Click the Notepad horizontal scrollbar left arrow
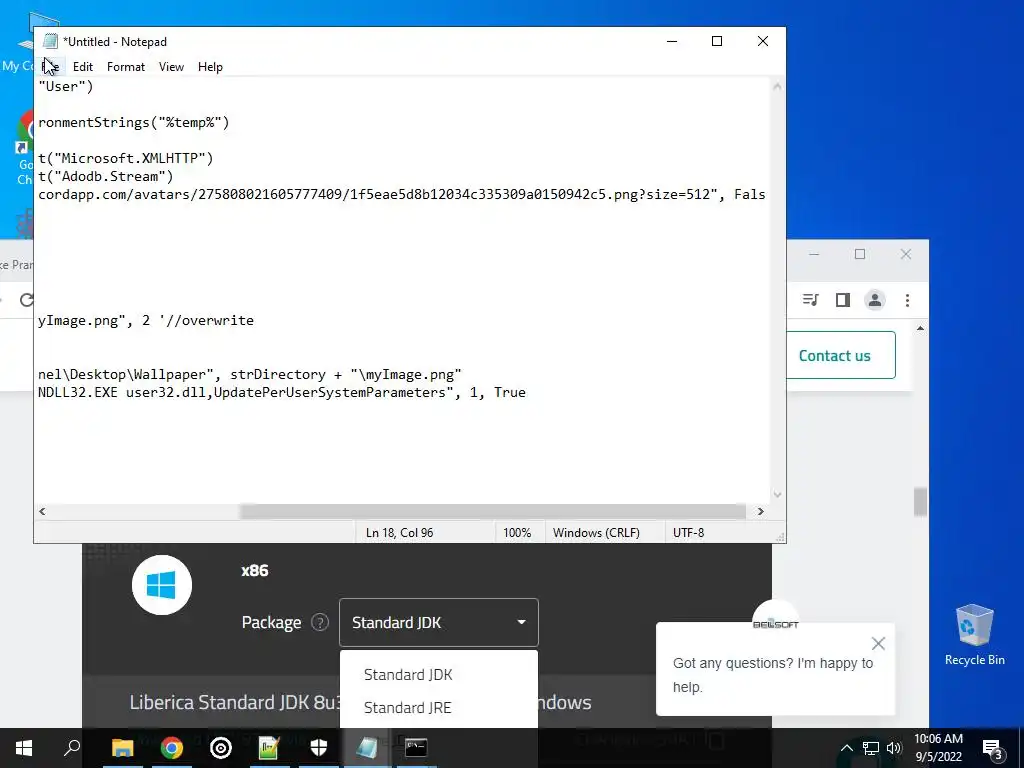Screen dimensions: 1024x768 point(42,511)
